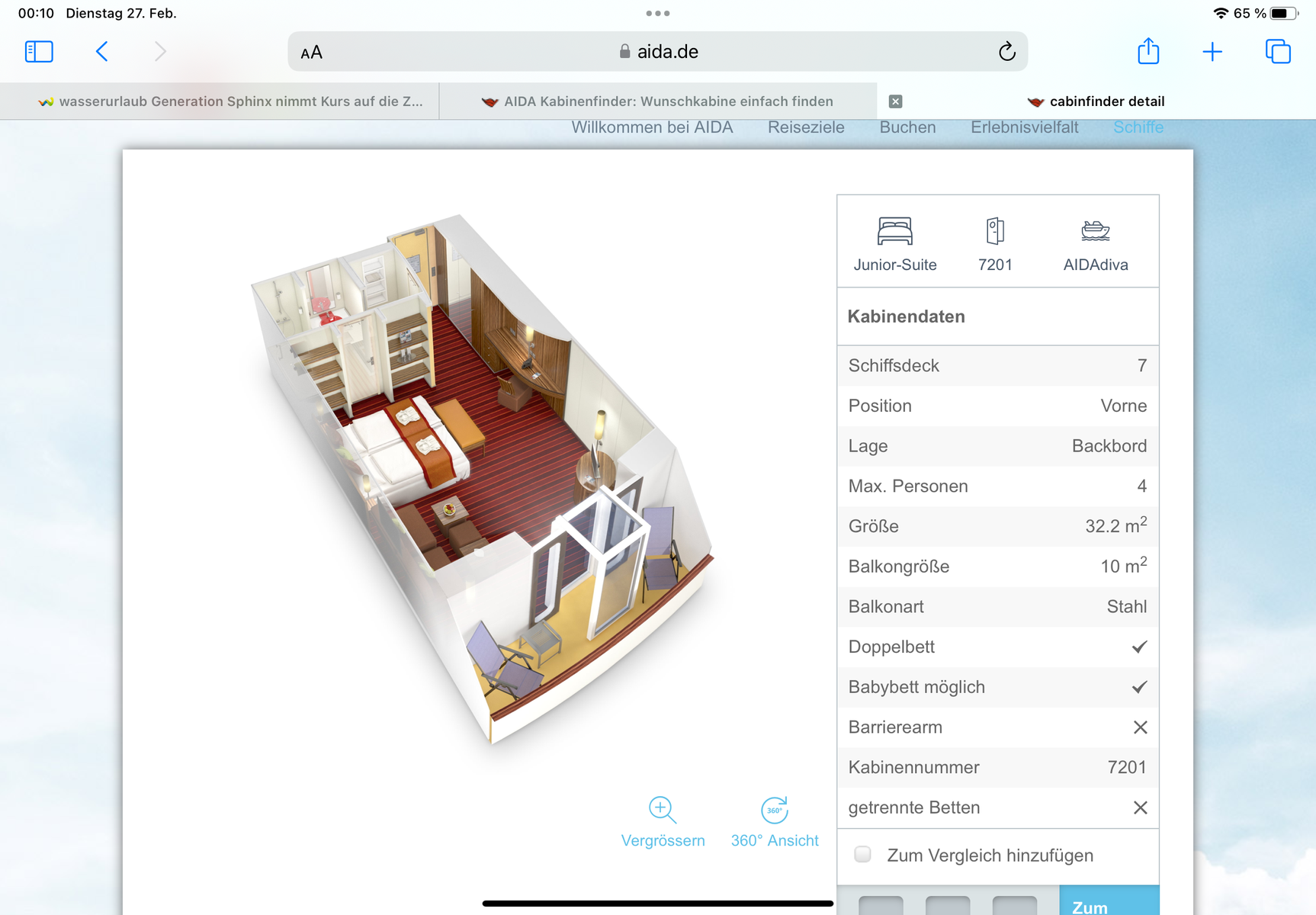Open a new tab with plus icon

click(1212, 52)
